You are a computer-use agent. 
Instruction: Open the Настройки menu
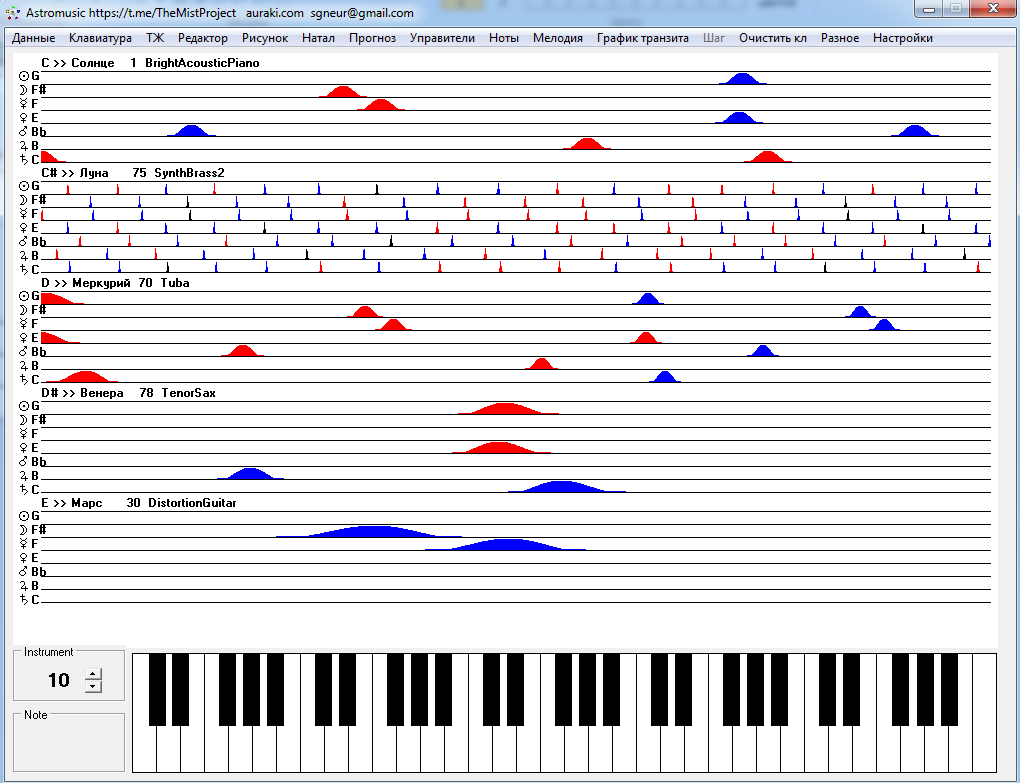(902, 38)
